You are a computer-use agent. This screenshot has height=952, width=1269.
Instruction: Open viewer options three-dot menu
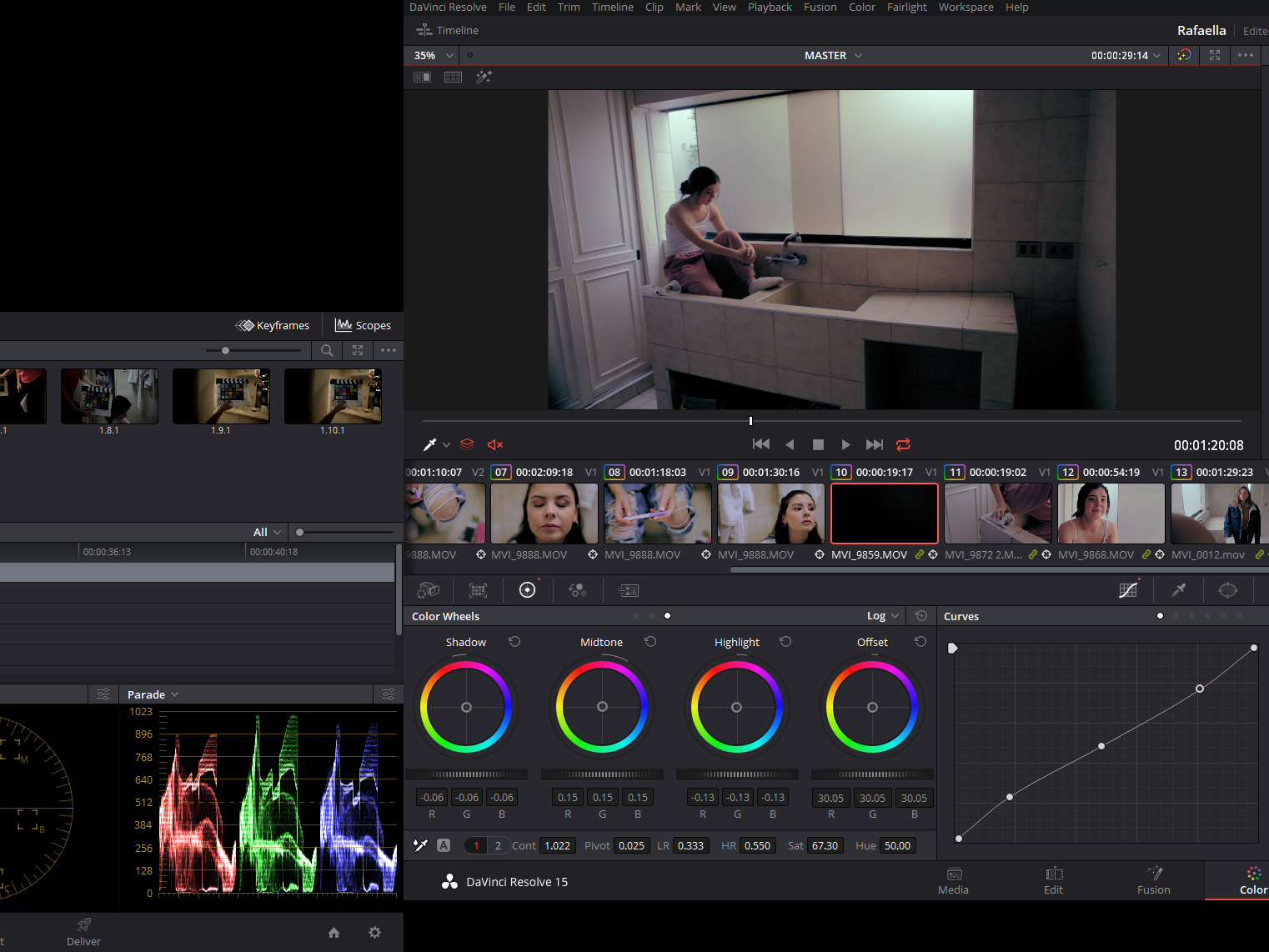pos(1246,55)
